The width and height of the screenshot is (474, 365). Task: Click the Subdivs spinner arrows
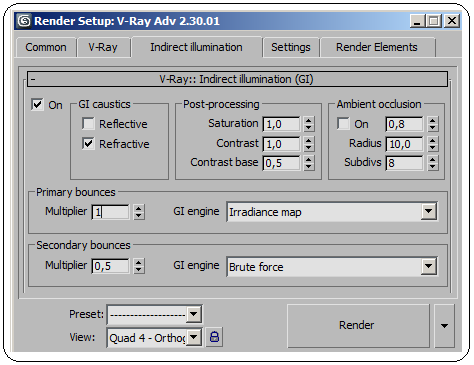433,163
